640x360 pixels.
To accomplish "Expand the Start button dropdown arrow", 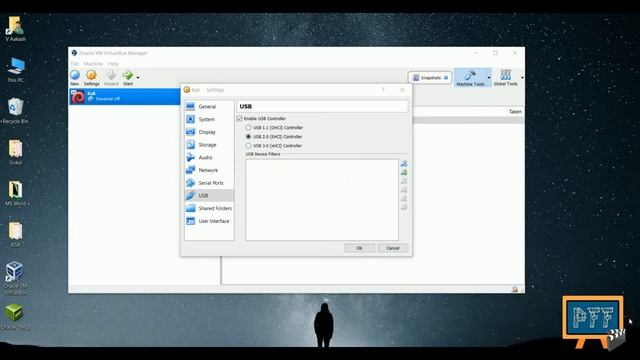I will coord(138,78).
